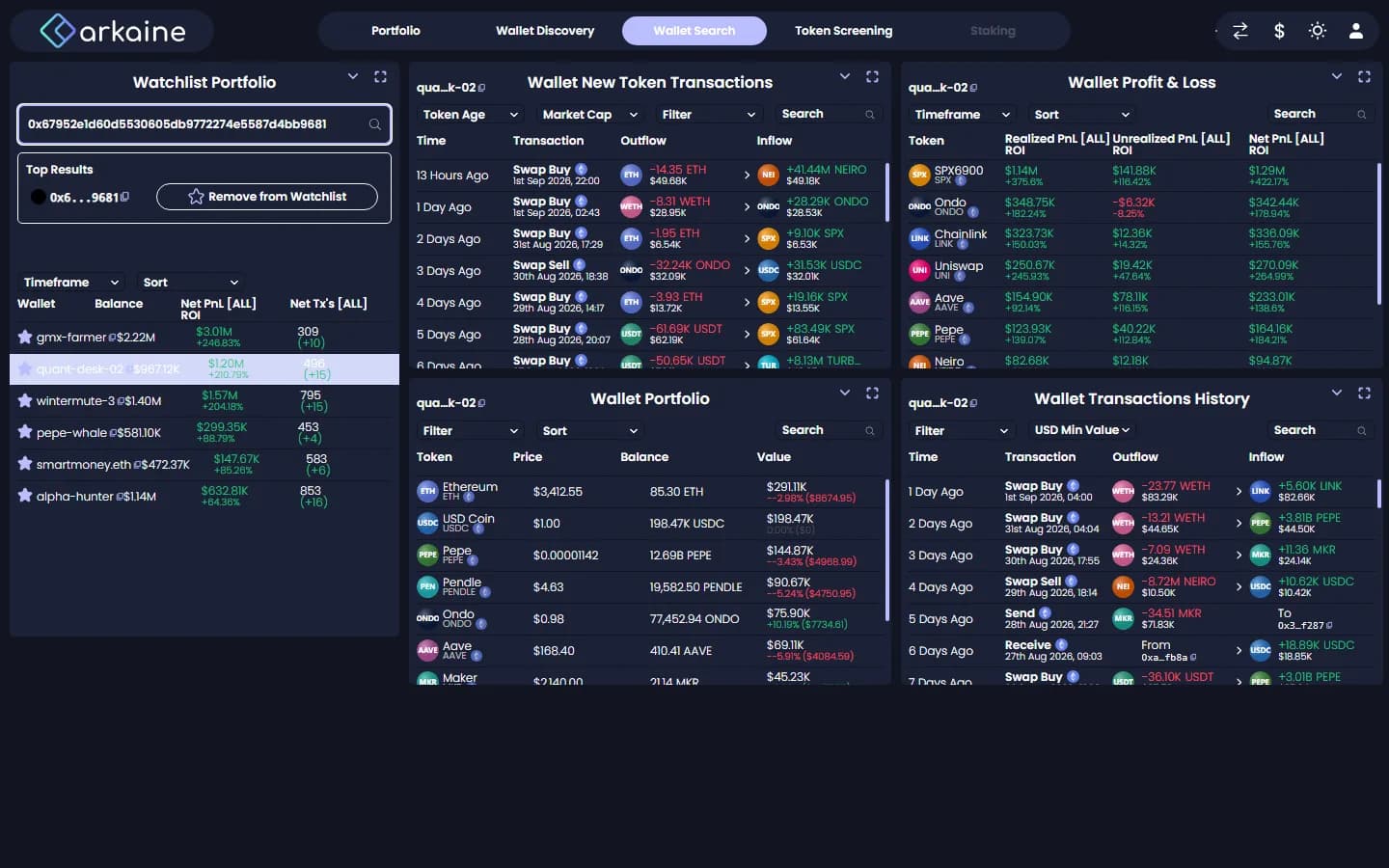Click the SPX6900 token icon in Profit & Loss
Image resolution: width=1389 pixels, height=868 pixels.
click(x=919, y=176)
